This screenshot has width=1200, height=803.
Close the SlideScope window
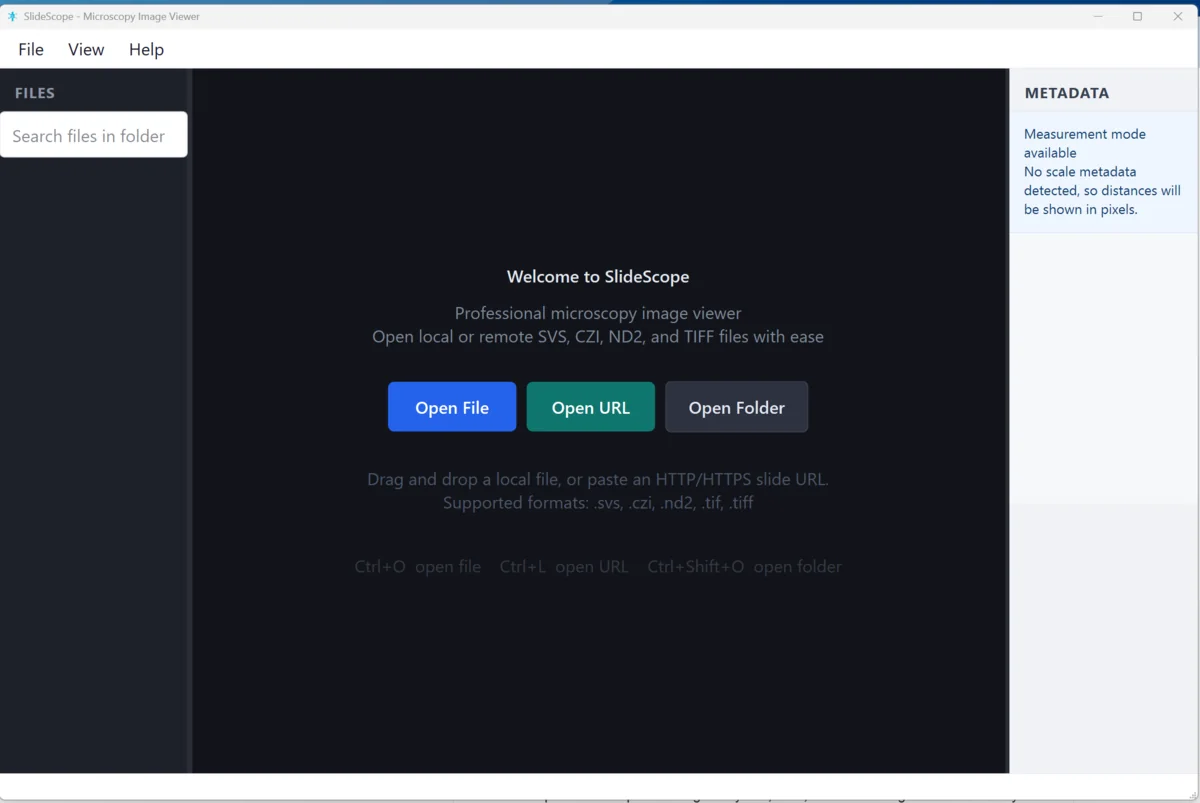[x=1178, y=16]
